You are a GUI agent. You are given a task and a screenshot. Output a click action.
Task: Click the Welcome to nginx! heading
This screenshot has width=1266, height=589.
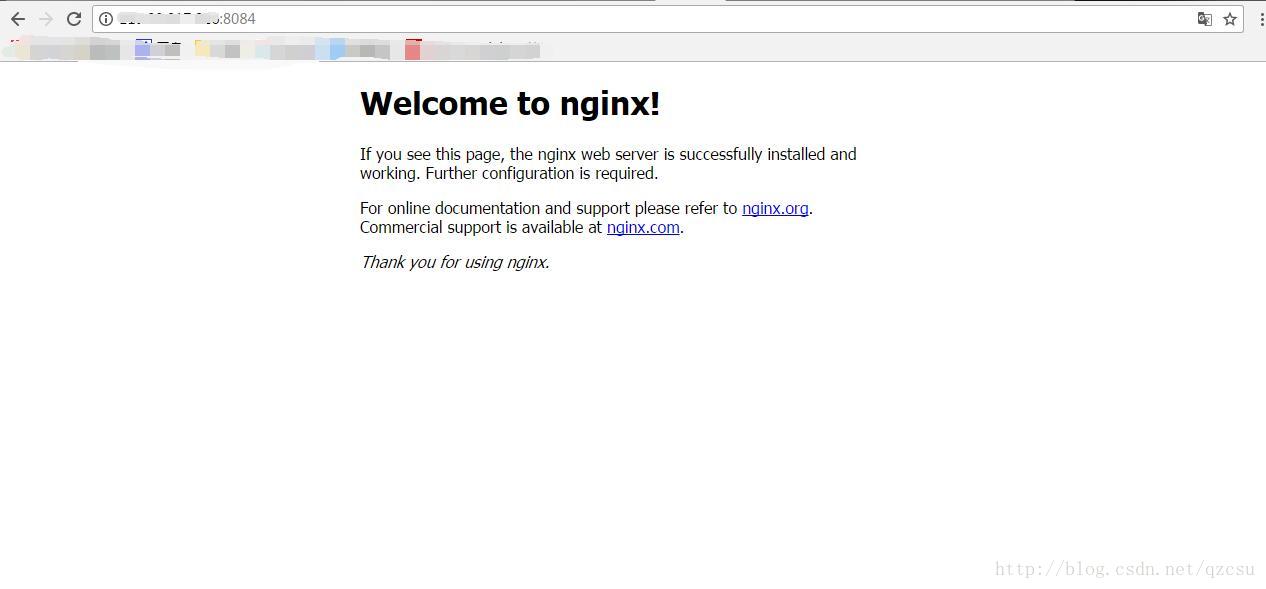pyautogui.click(x=510, y=103)
